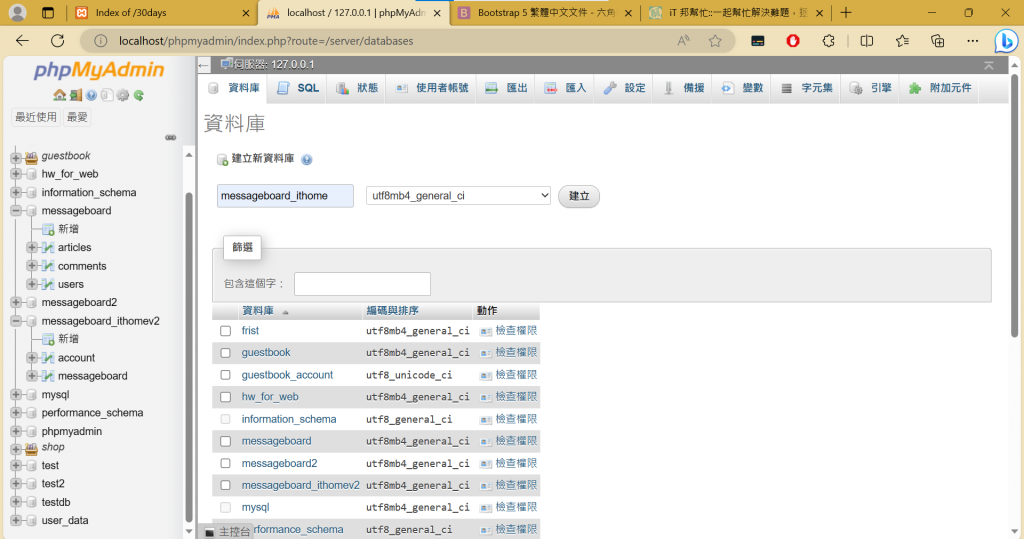Open the 設定 settings tab
The image size is (1024, 539).
tap(624, 88)
